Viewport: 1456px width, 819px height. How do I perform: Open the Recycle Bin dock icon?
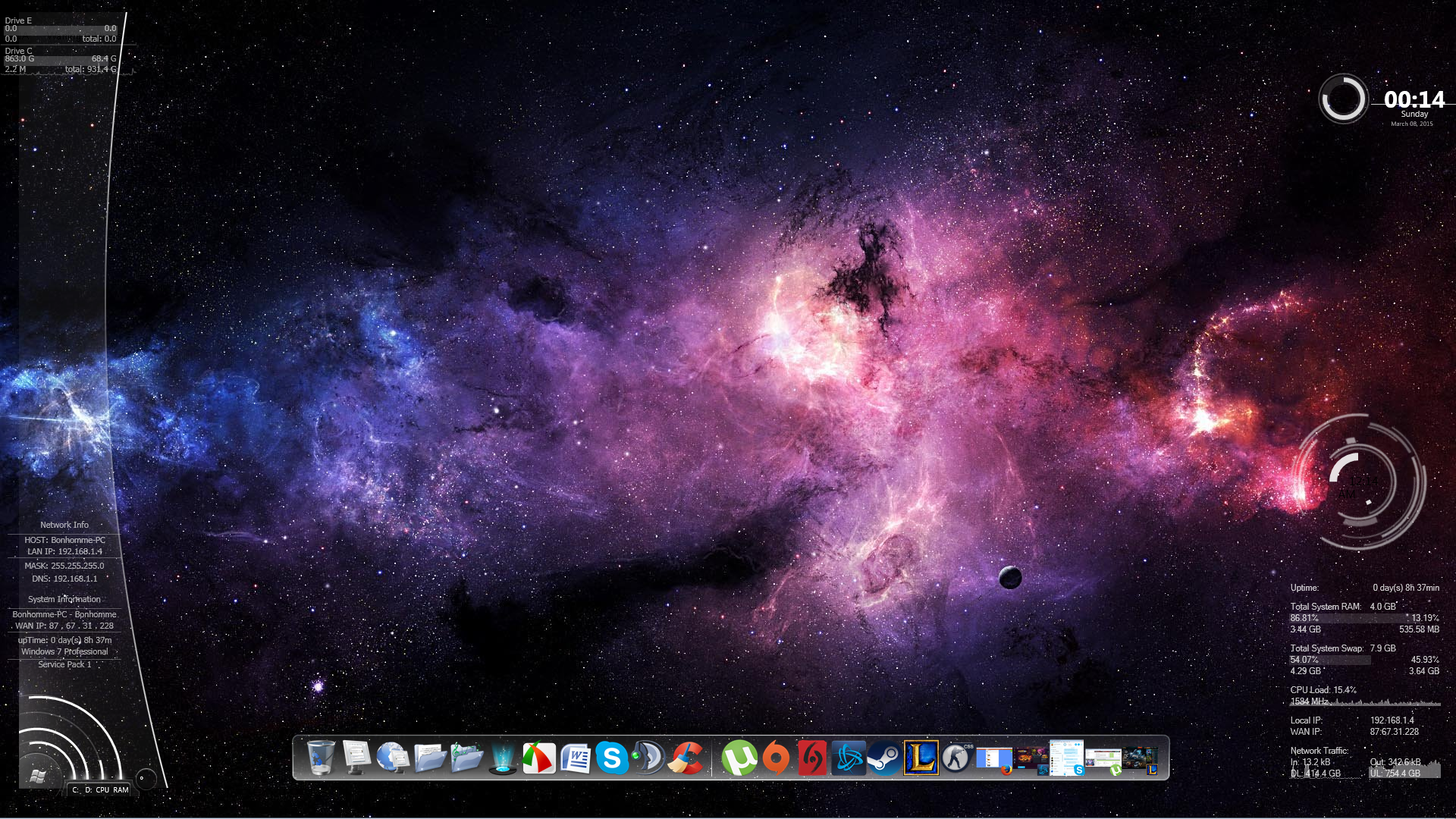tap(320, 758)
